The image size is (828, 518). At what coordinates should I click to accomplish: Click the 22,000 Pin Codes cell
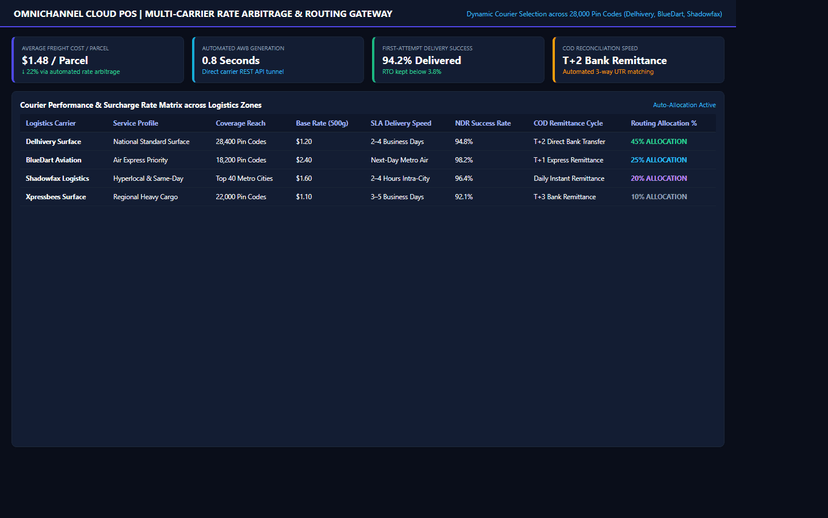(x=241, y=197)
